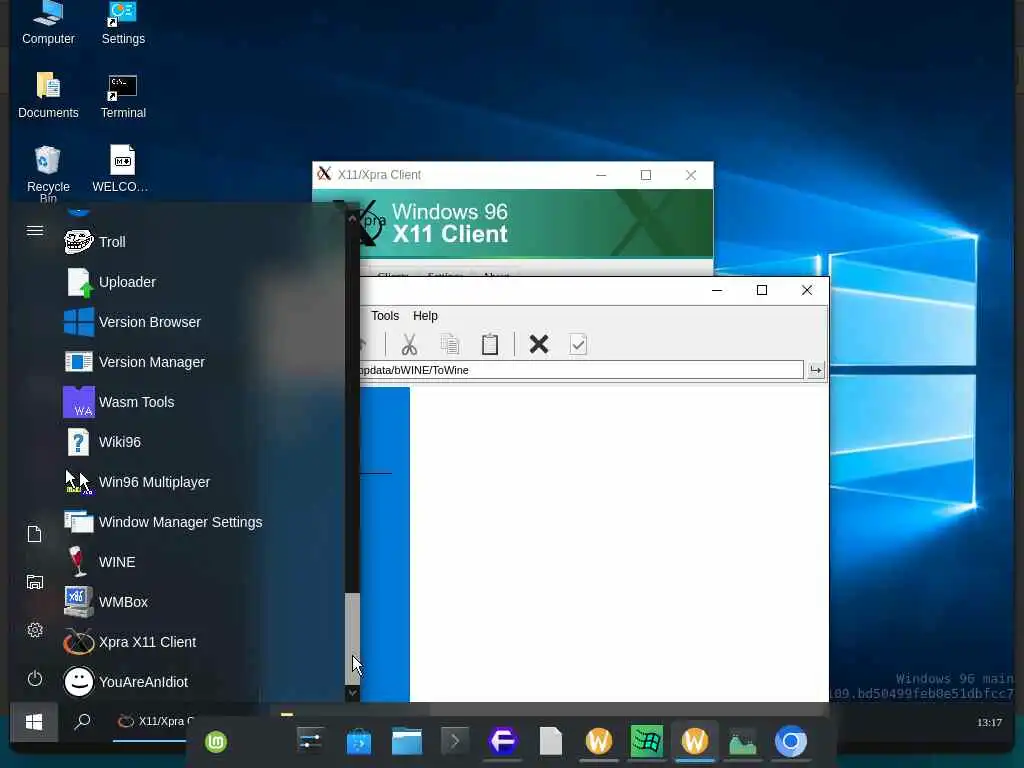Screen dimensions: 1024x768
Task: Open documents via start sidebar page icon
Action: coord(35,534)
